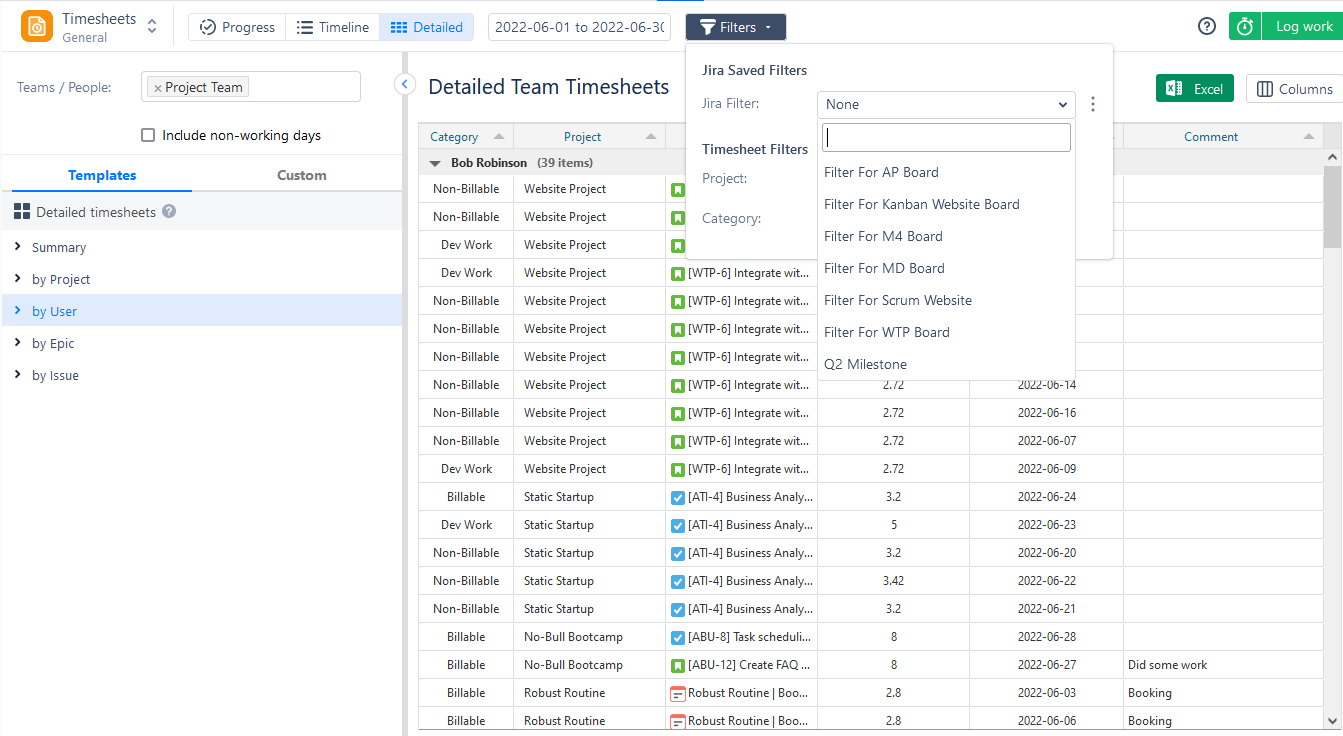
Task: Click the Jira Filter more options dots
Action: click(1093, 104)
